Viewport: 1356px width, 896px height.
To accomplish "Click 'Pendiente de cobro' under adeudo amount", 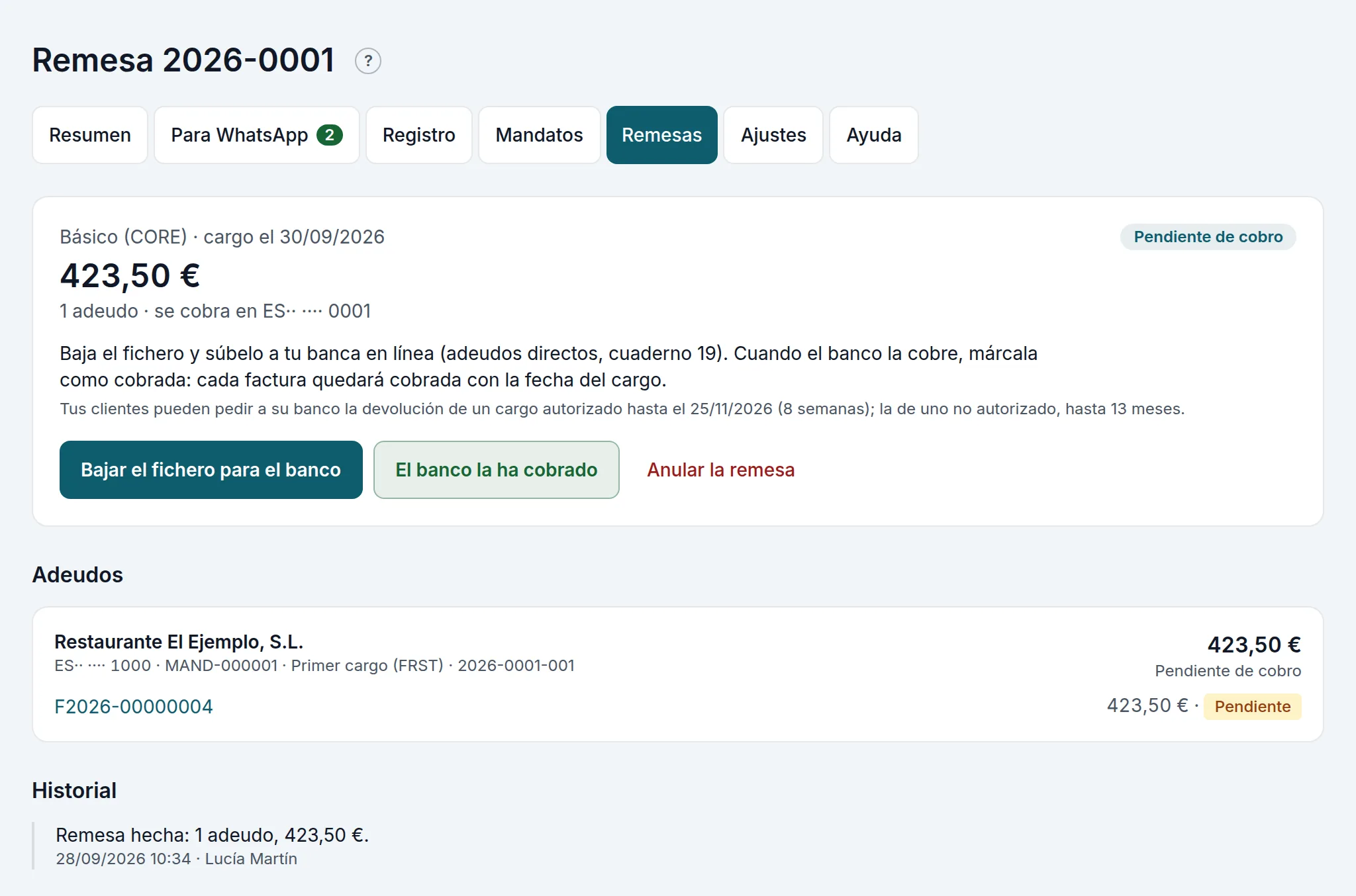I will coord(1228,671).
